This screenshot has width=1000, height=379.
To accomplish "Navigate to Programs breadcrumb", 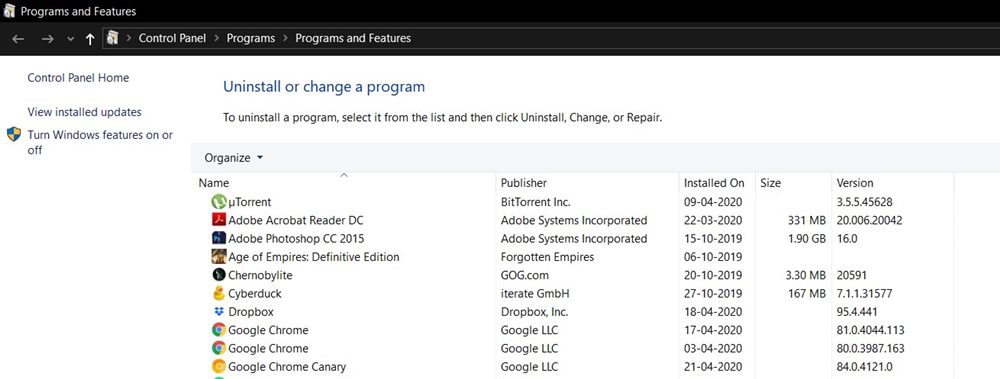I will [251, 38].
